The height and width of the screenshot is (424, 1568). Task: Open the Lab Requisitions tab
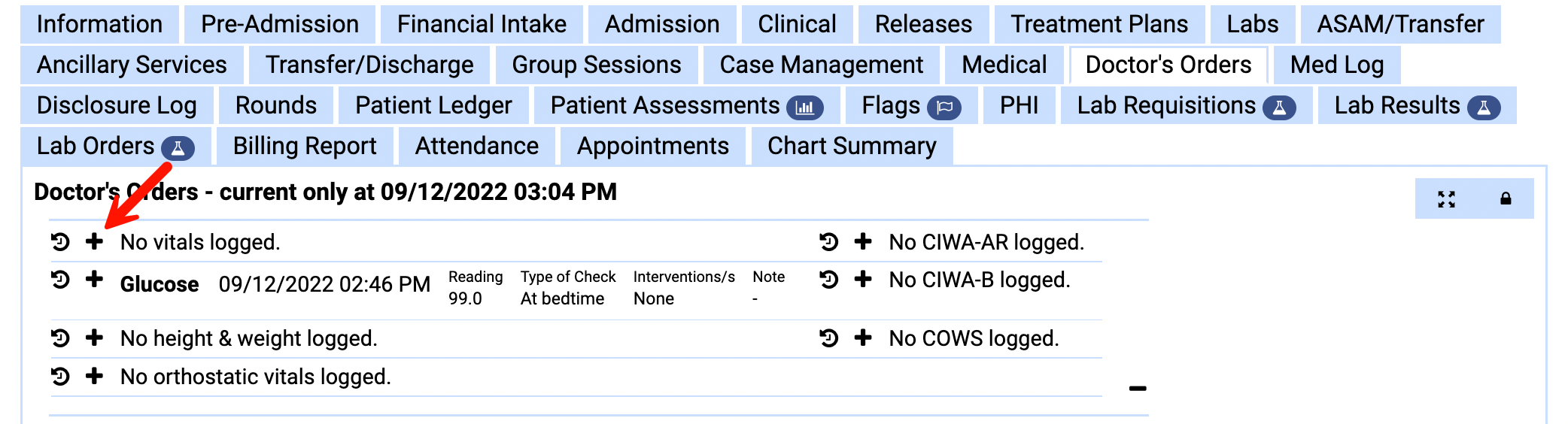coord(1185,106)
